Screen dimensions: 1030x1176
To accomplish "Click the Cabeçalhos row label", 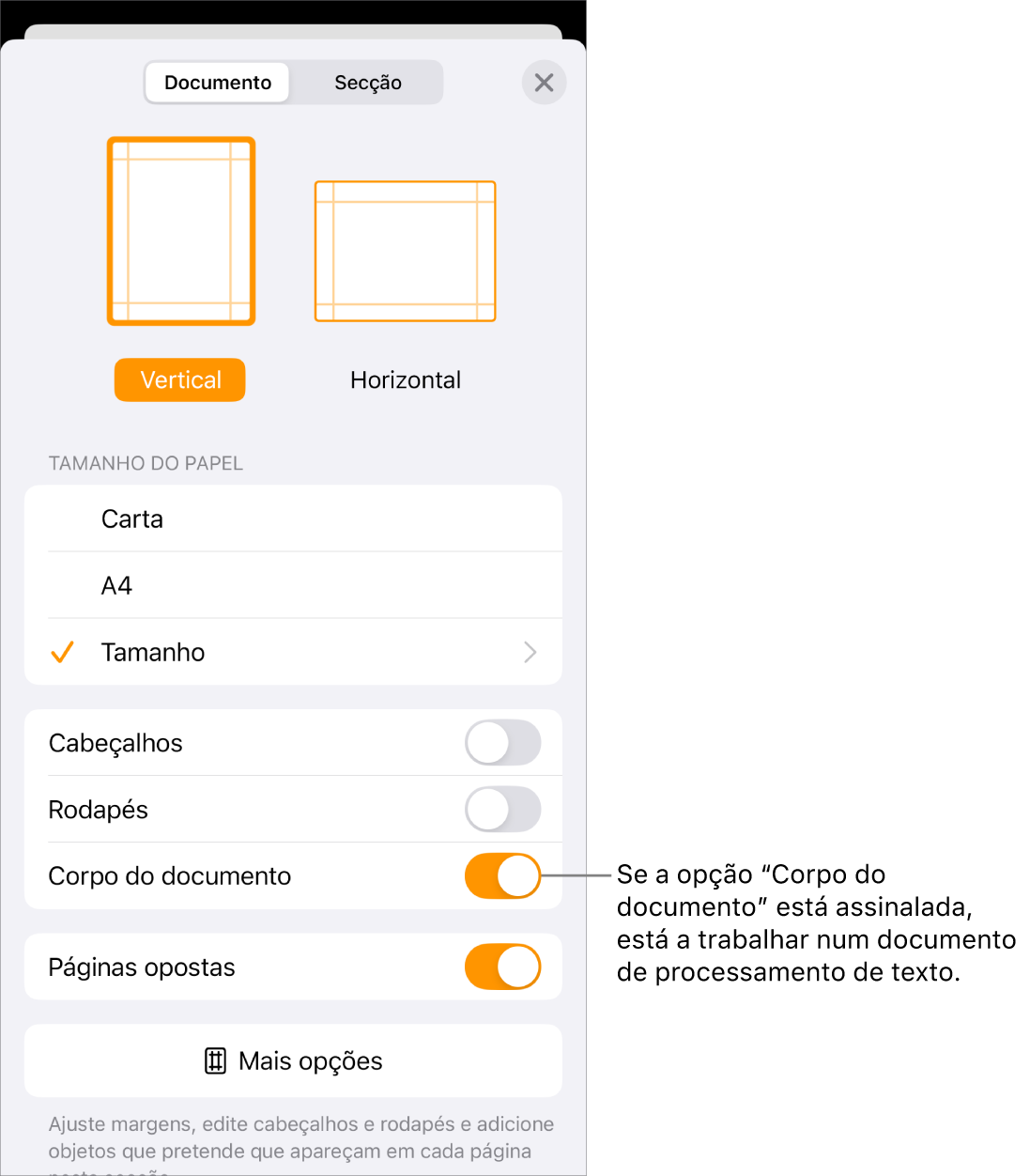I will (115, 743).
